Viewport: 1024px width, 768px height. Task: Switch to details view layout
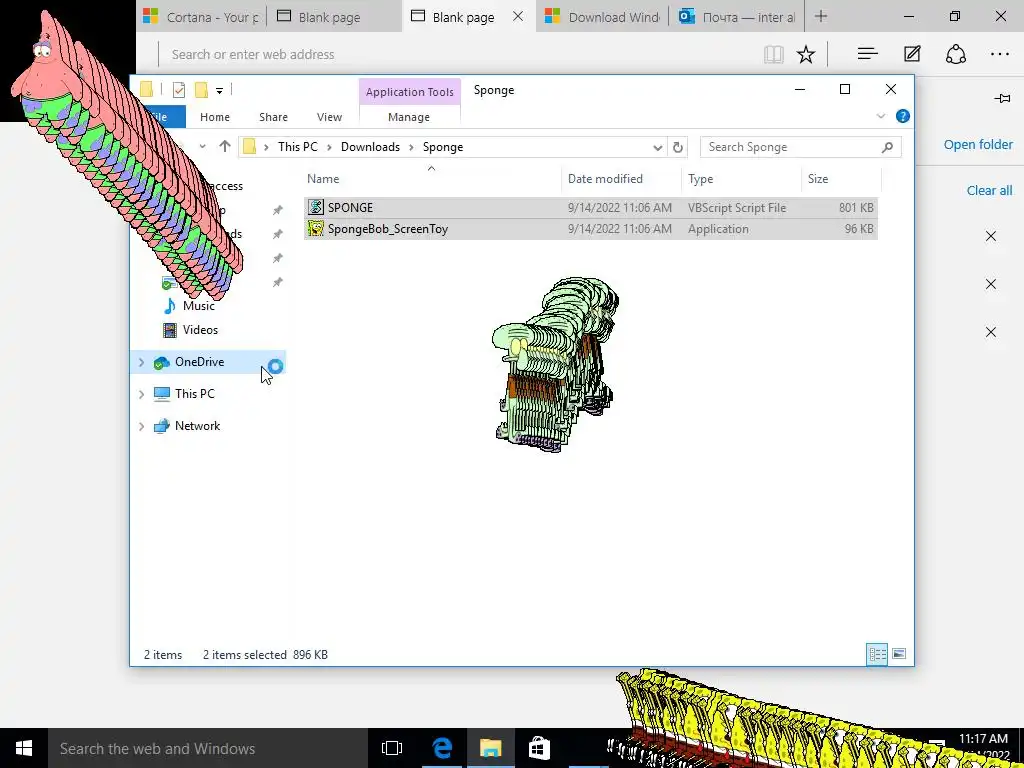tap(877, 654)
